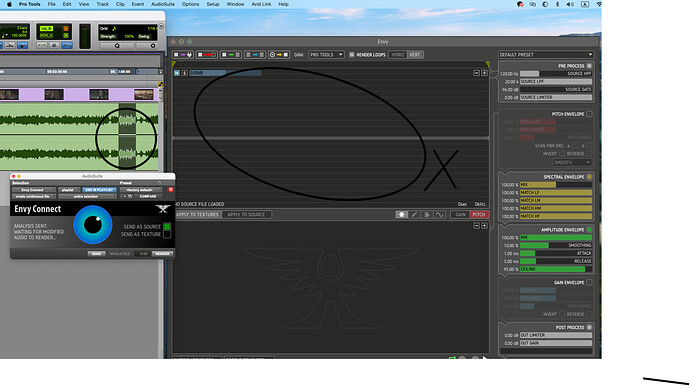The width and height of the screenshot is (690, 388).
Task: Click the blue eye graphic in Envy Connect
Action: click(93, 225)
